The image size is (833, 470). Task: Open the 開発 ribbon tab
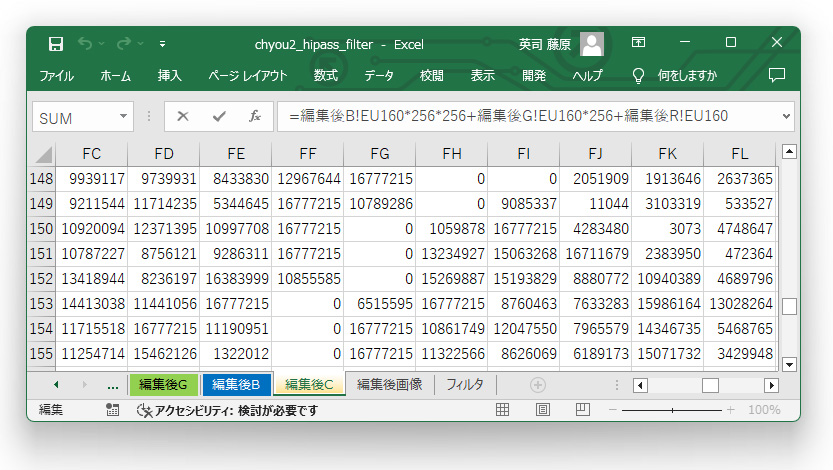[534, 75]
